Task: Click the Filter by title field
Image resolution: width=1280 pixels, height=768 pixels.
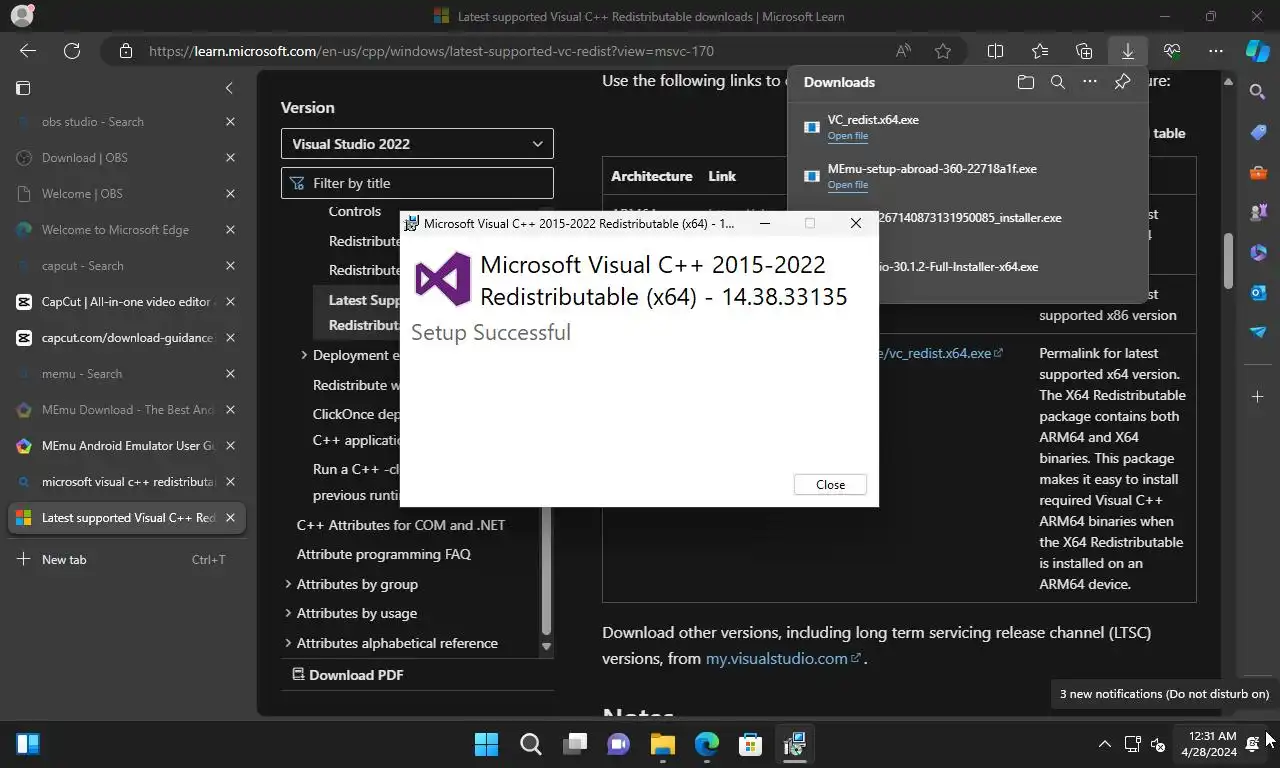Action: tap(417, 183)
